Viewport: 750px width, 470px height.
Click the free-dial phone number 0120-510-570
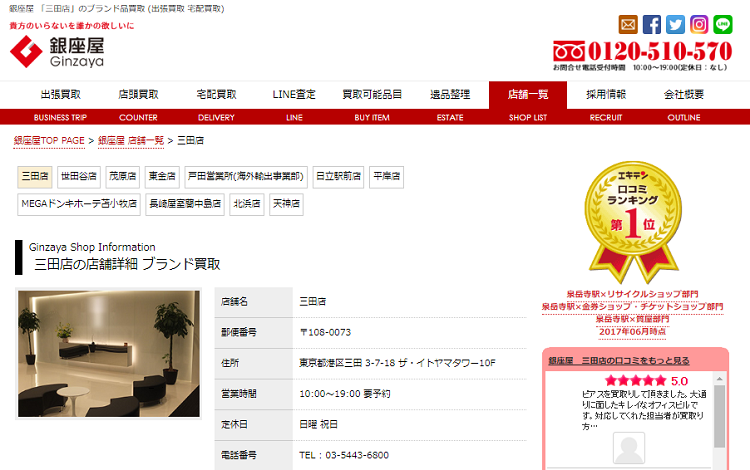pos(642,51)
